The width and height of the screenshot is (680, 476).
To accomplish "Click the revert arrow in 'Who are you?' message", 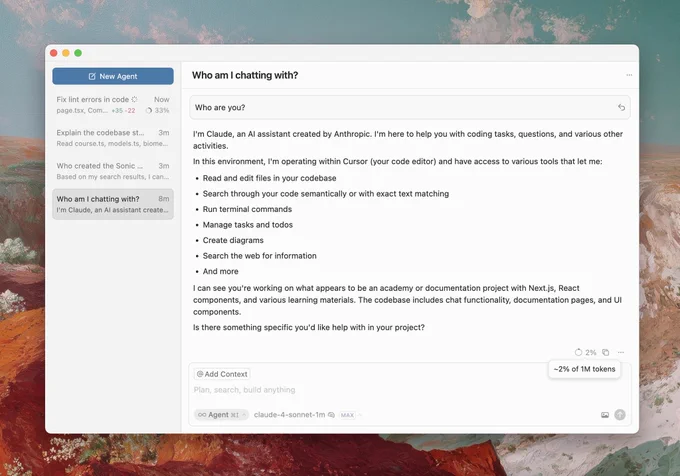I will [621, 108].
